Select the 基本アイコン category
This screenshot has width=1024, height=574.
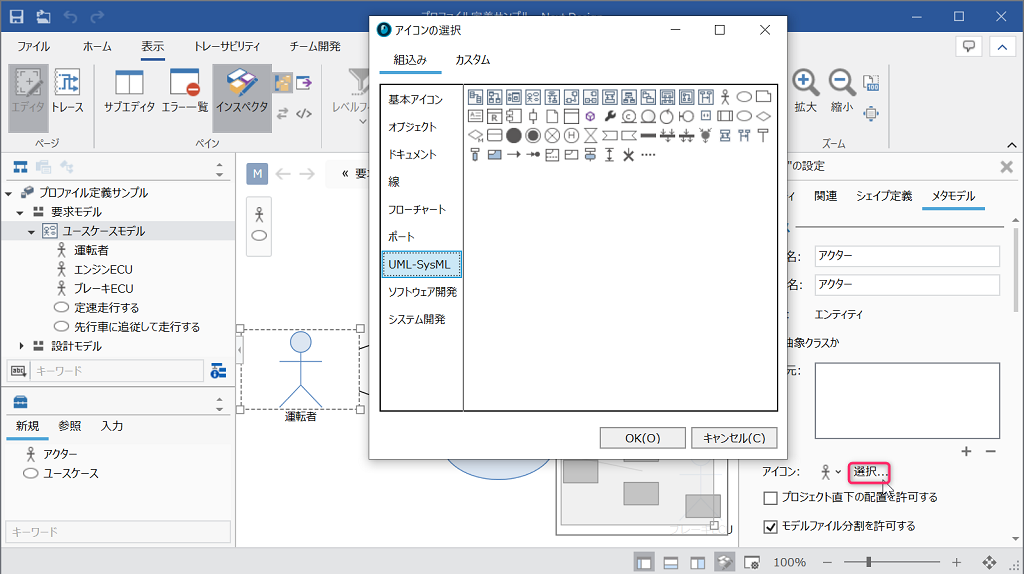(415, 99)
